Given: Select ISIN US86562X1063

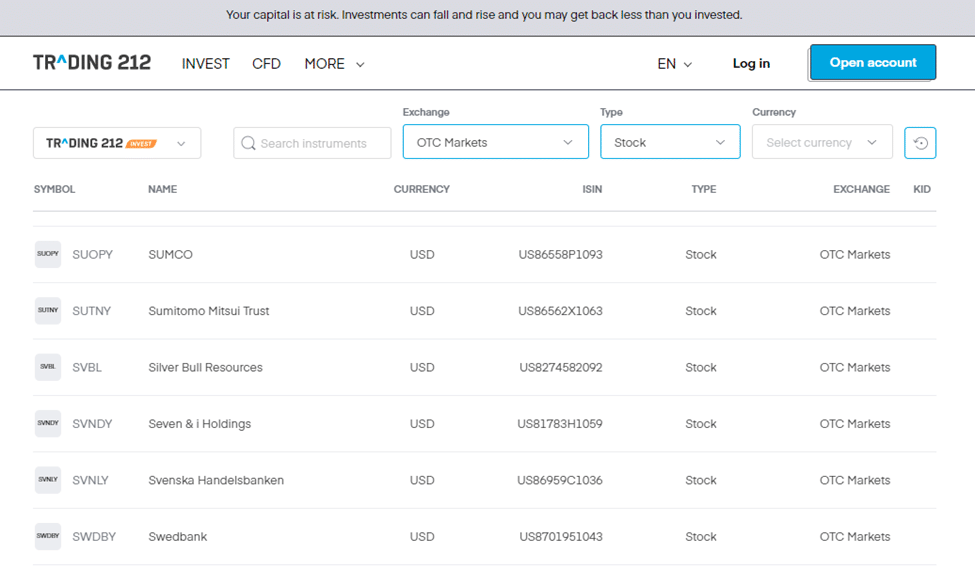Looking at the screenshot, I should click(x=560, y=311).
